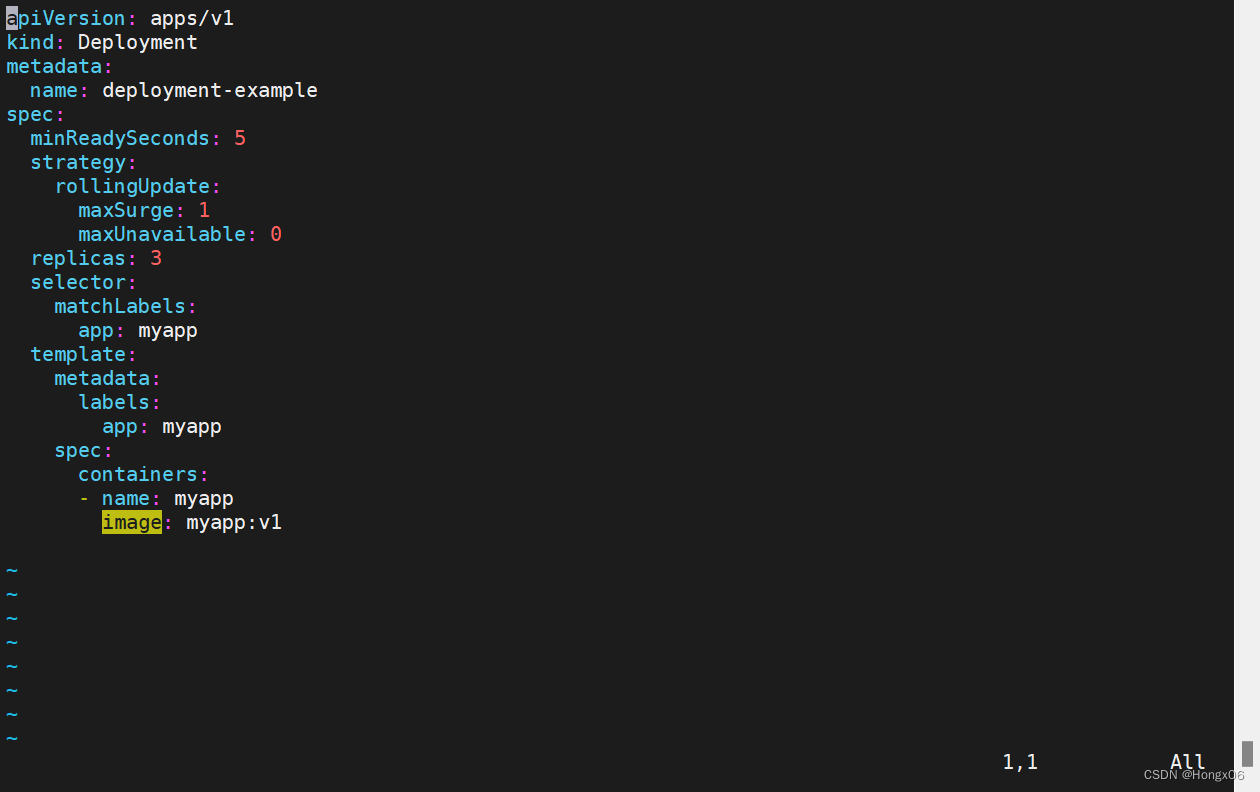Viewport: 1260px width, 792px height.
Task: Place cursor on the strategy key
Action: coord(78,162)
